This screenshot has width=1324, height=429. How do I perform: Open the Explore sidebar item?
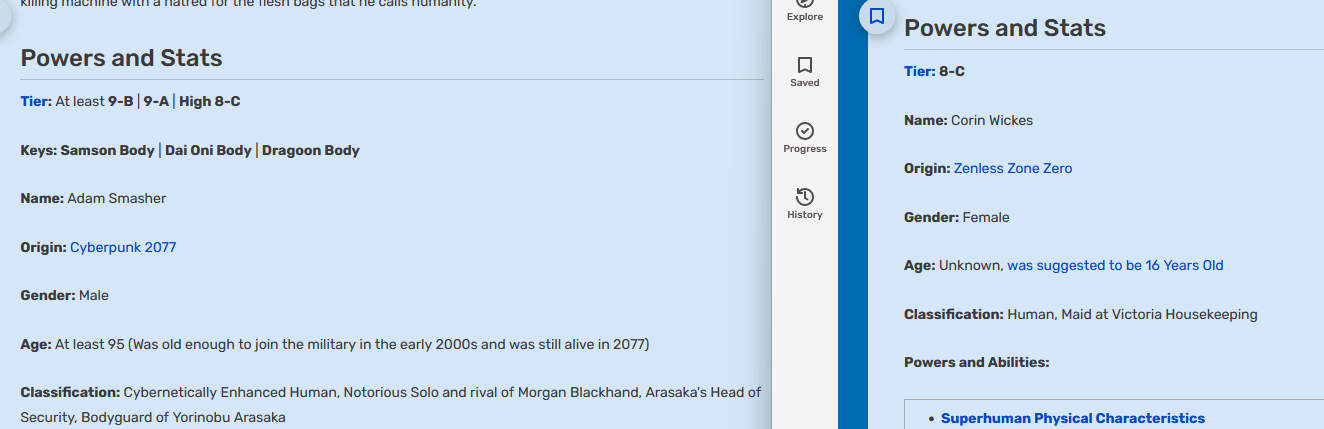804,11
